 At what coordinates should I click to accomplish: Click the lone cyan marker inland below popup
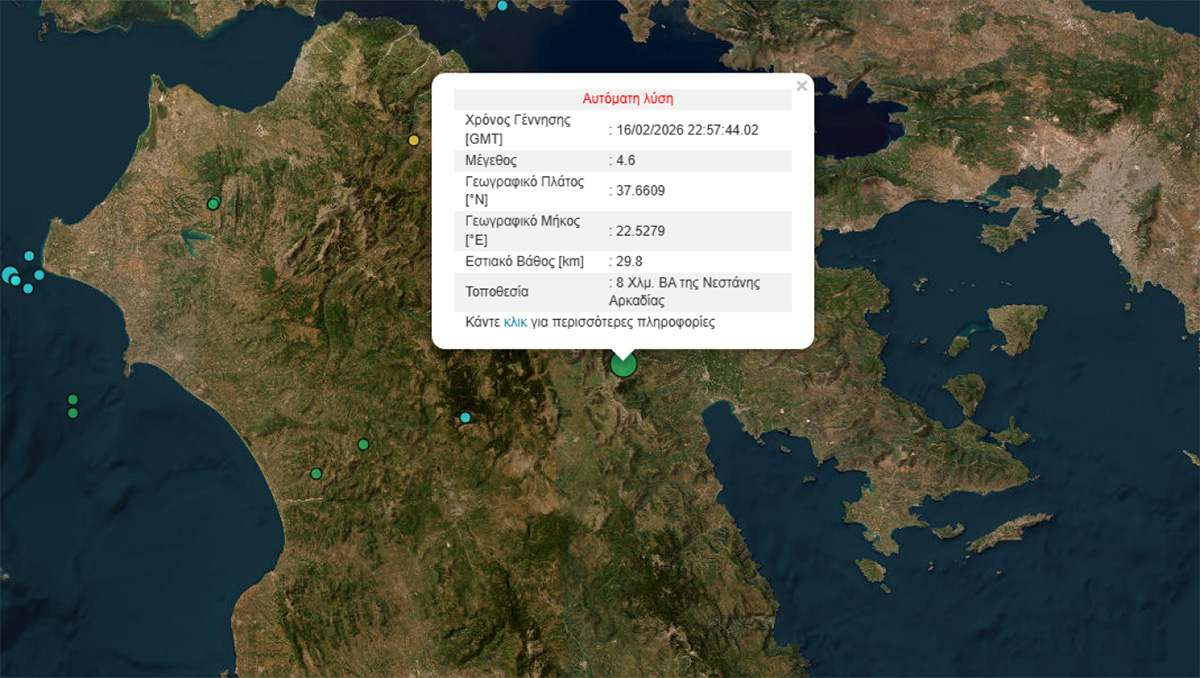tap(465, 418)
